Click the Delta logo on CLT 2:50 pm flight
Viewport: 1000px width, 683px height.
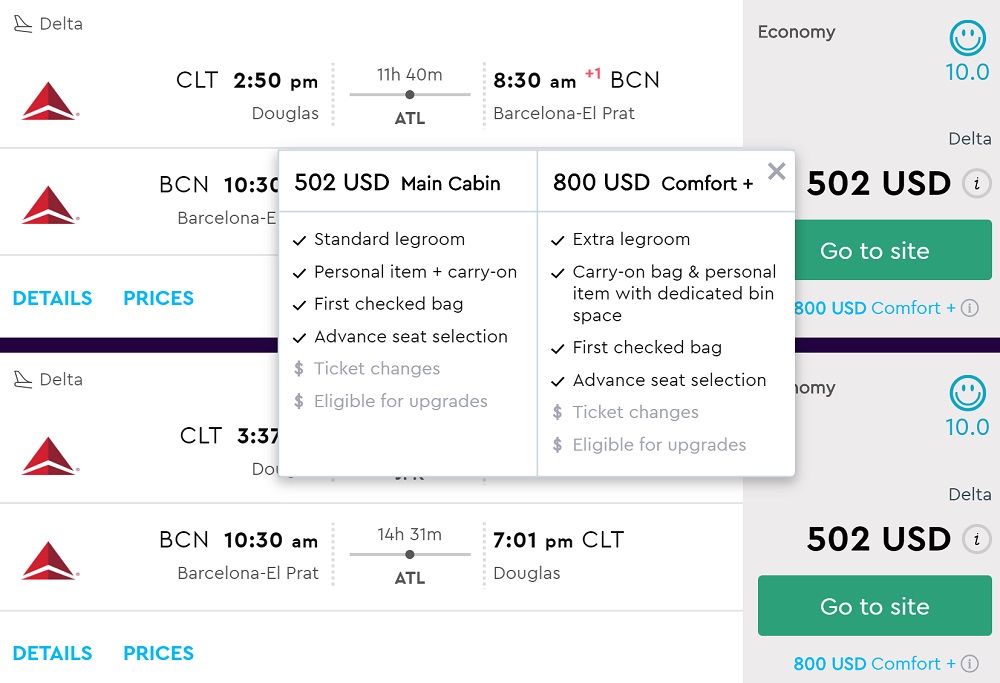pos(49,101)
